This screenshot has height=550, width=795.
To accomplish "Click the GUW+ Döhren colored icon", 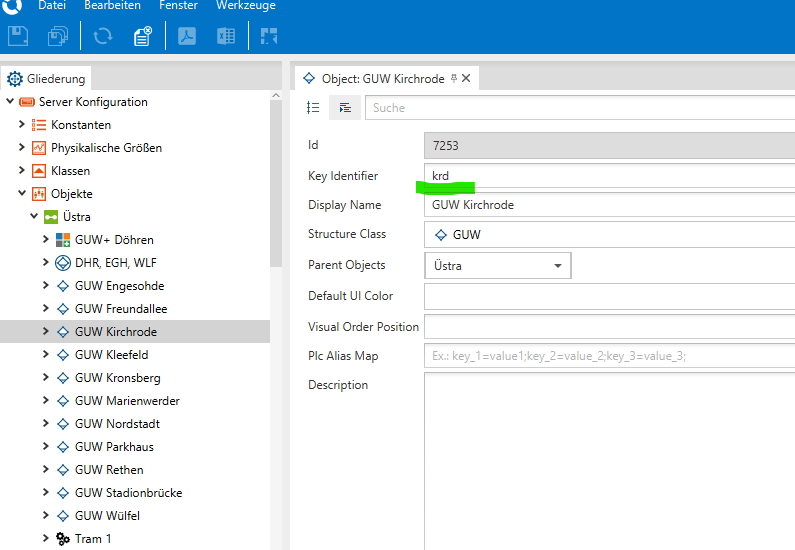I will 63,240.
